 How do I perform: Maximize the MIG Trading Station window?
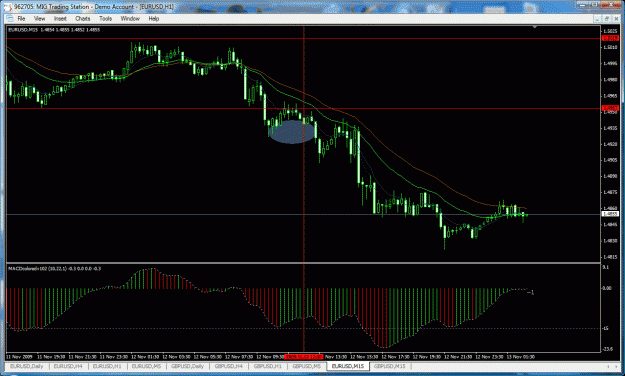(x=595, y=5)
